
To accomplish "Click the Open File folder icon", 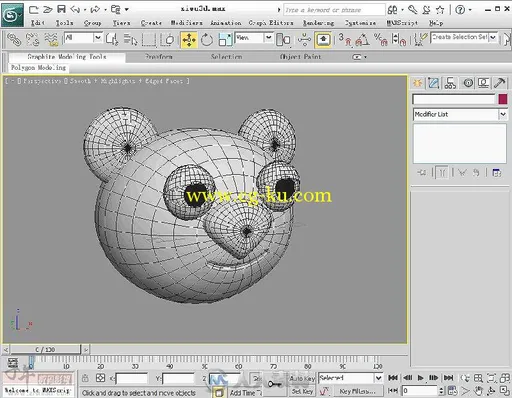I will pos(48,10).
